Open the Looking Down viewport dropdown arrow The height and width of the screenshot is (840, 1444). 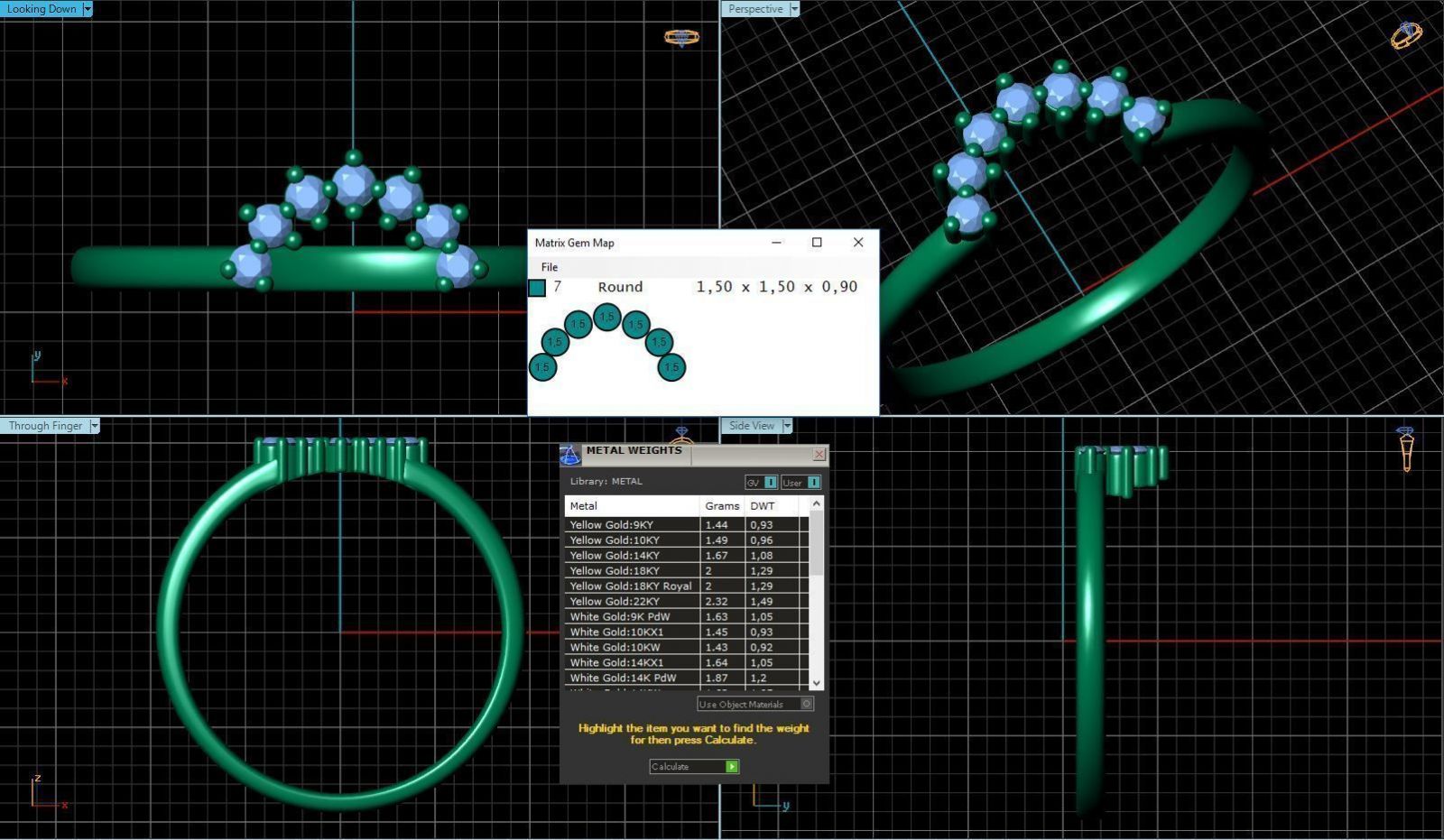[x=87, y=9]
